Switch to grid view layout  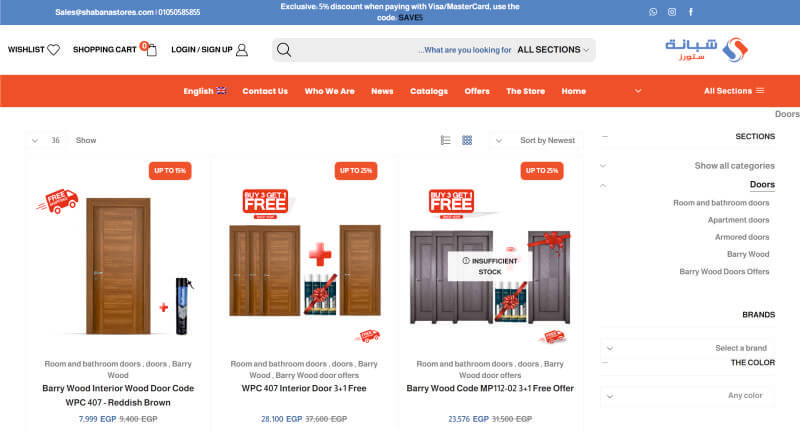(x=467, y=140)
